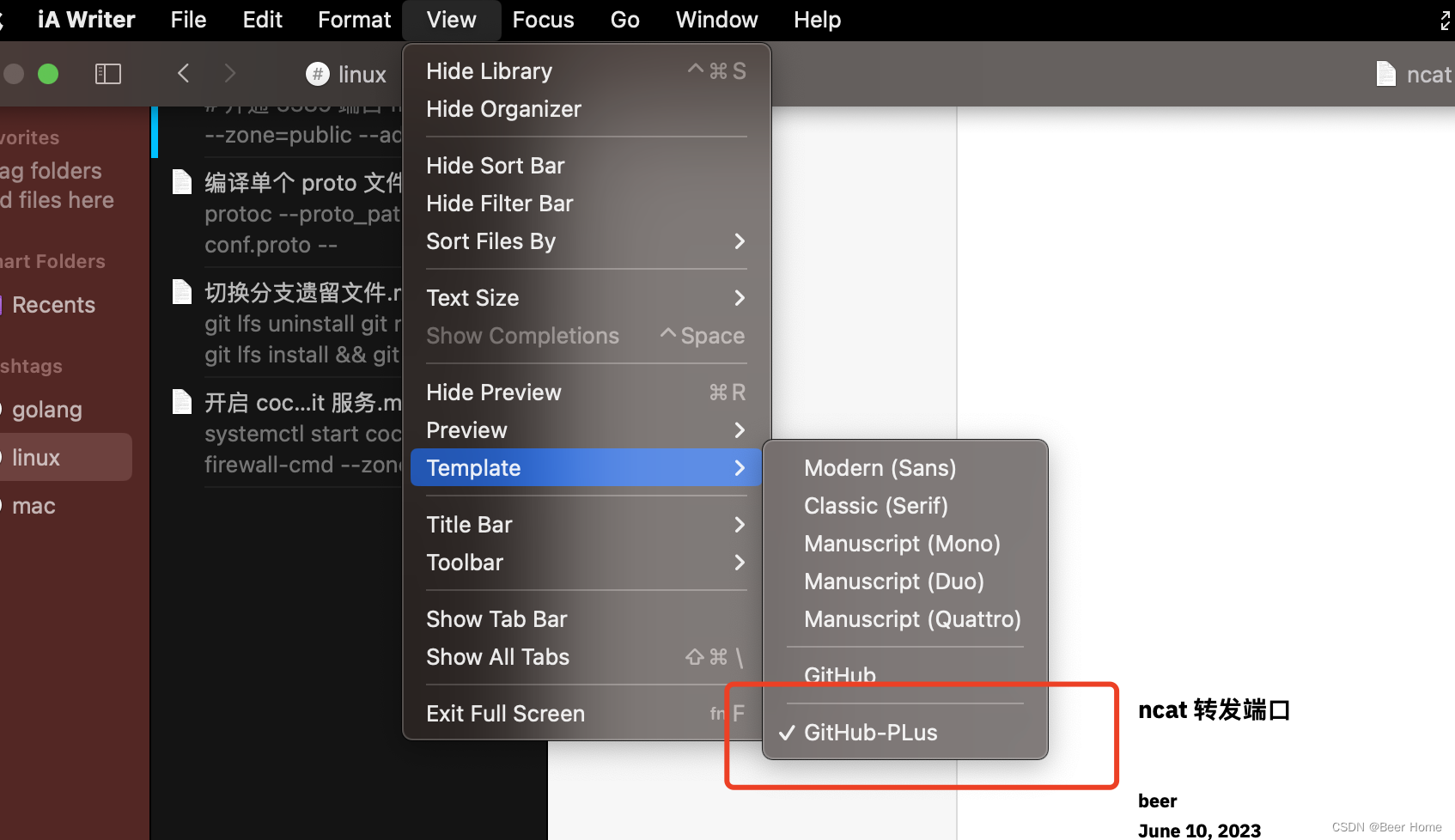Screen dimensions: 1455x840
Task: Select the golang hashtag
Action: point(47,410)
